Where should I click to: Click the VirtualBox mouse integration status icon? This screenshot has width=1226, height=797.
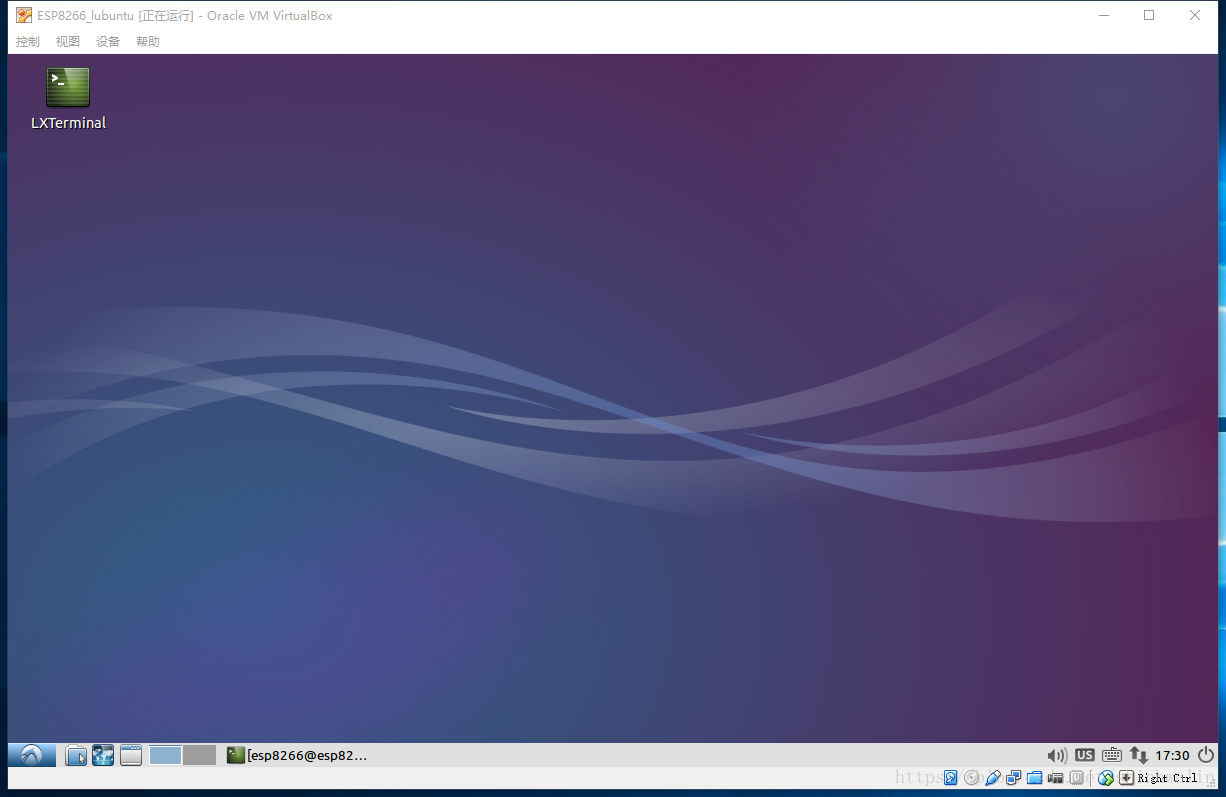(x=1106, y=777)
